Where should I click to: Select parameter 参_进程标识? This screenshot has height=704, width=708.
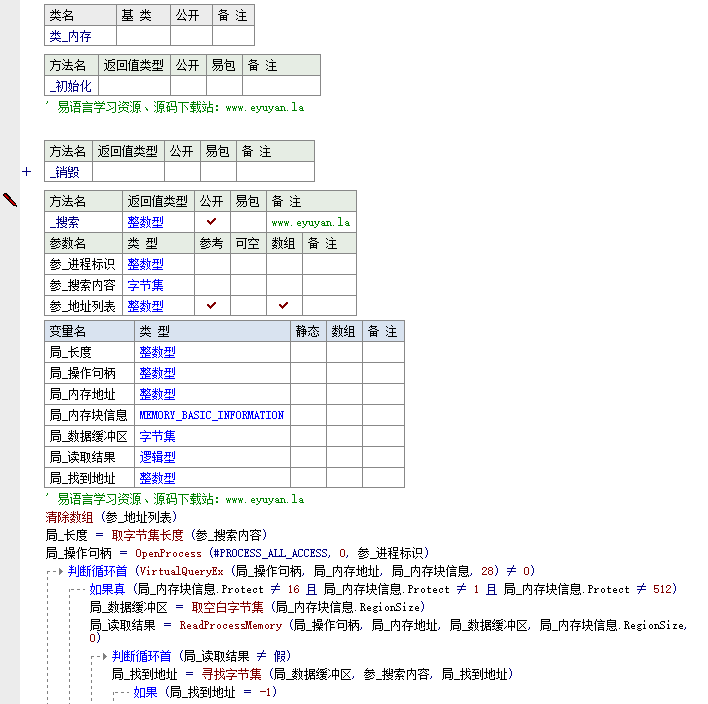click(84, 264)
